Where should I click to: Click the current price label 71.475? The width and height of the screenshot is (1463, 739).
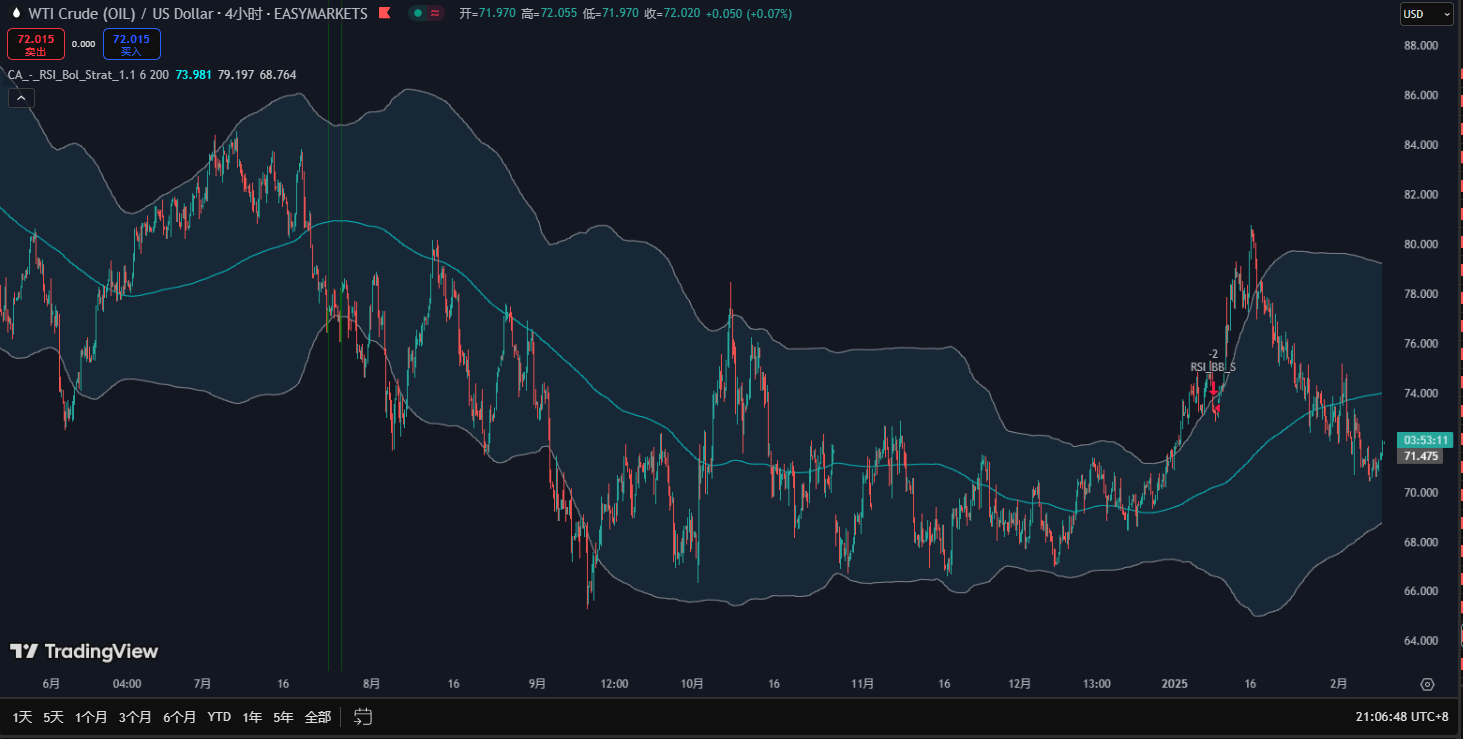point(1421,456)
